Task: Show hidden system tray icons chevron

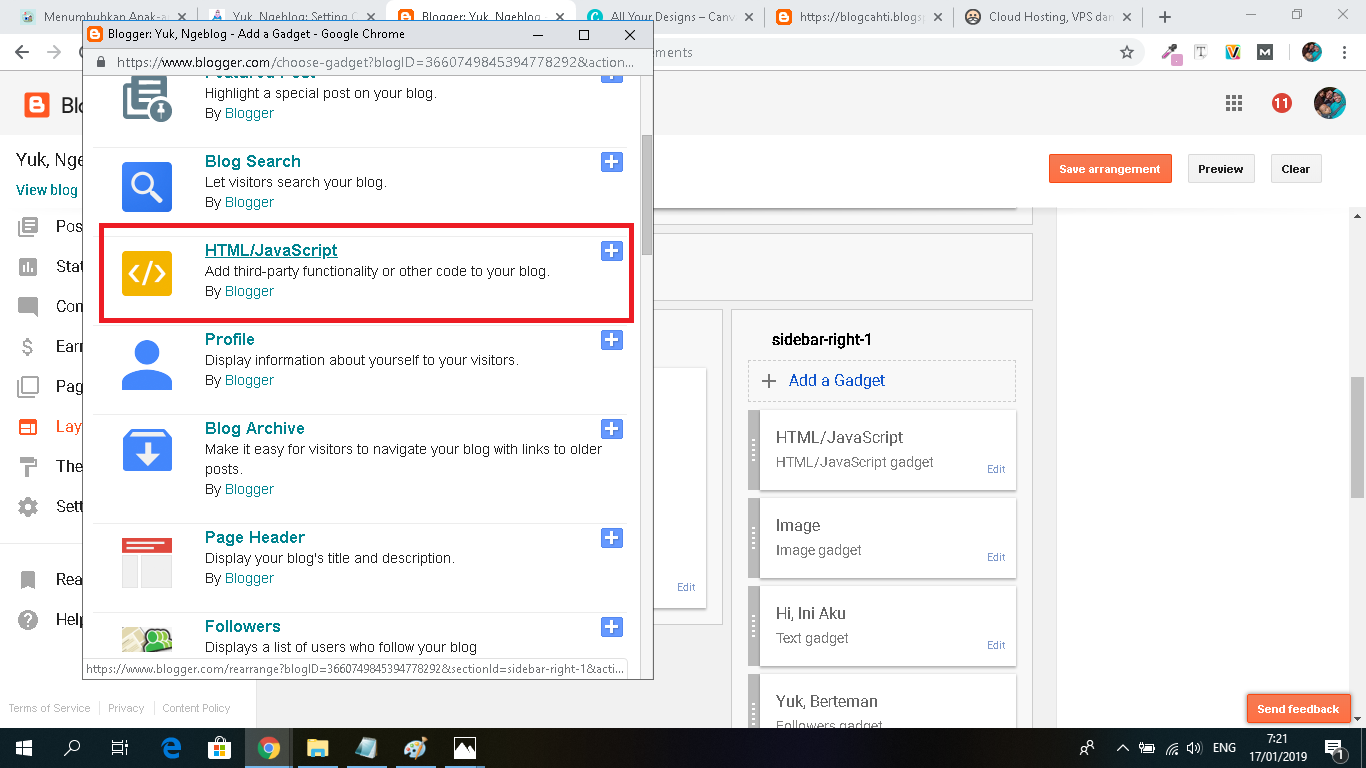Action: pos(1123,747)
